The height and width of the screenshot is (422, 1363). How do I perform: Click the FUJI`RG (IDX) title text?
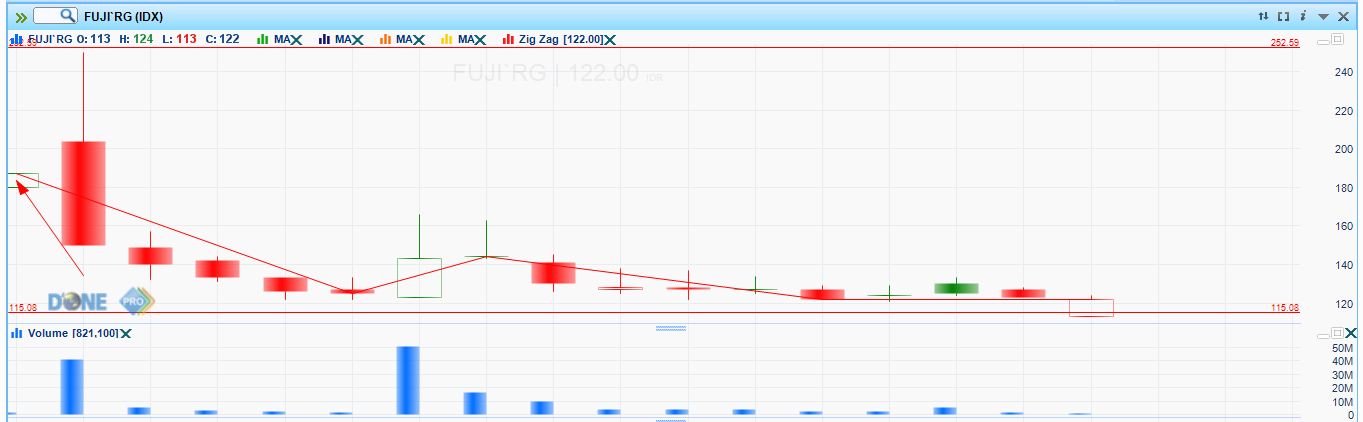click(x=123, y=17)
